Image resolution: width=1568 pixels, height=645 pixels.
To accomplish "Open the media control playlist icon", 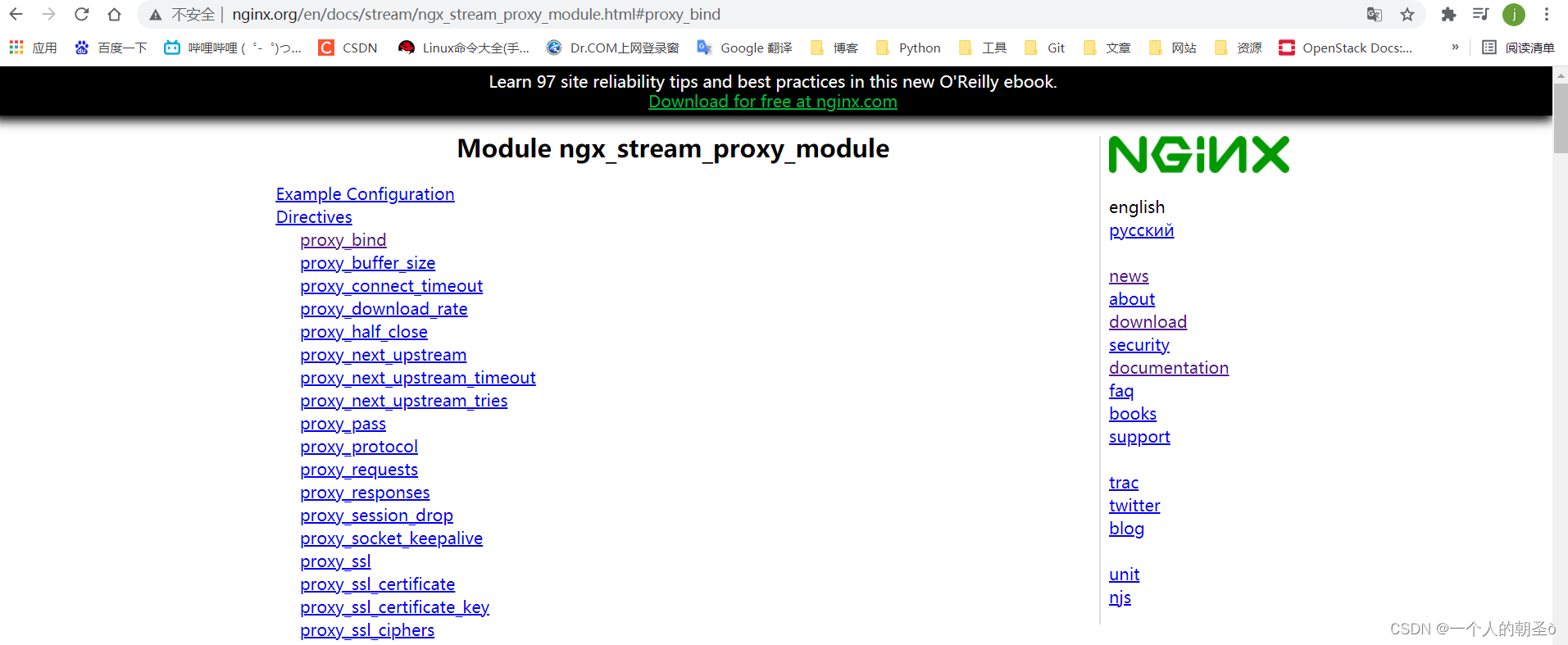I will (1480, 14).
